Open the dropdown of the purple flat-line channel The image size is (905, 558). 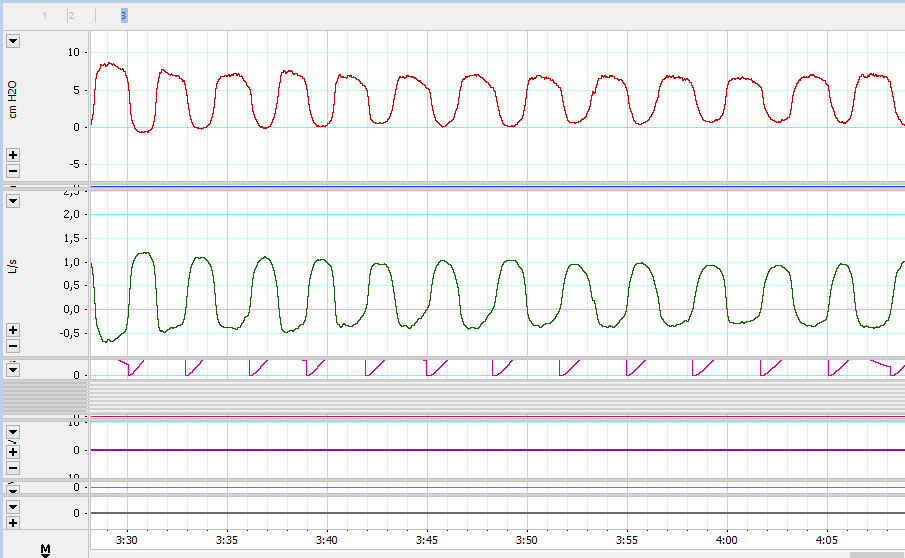[13, 433]
